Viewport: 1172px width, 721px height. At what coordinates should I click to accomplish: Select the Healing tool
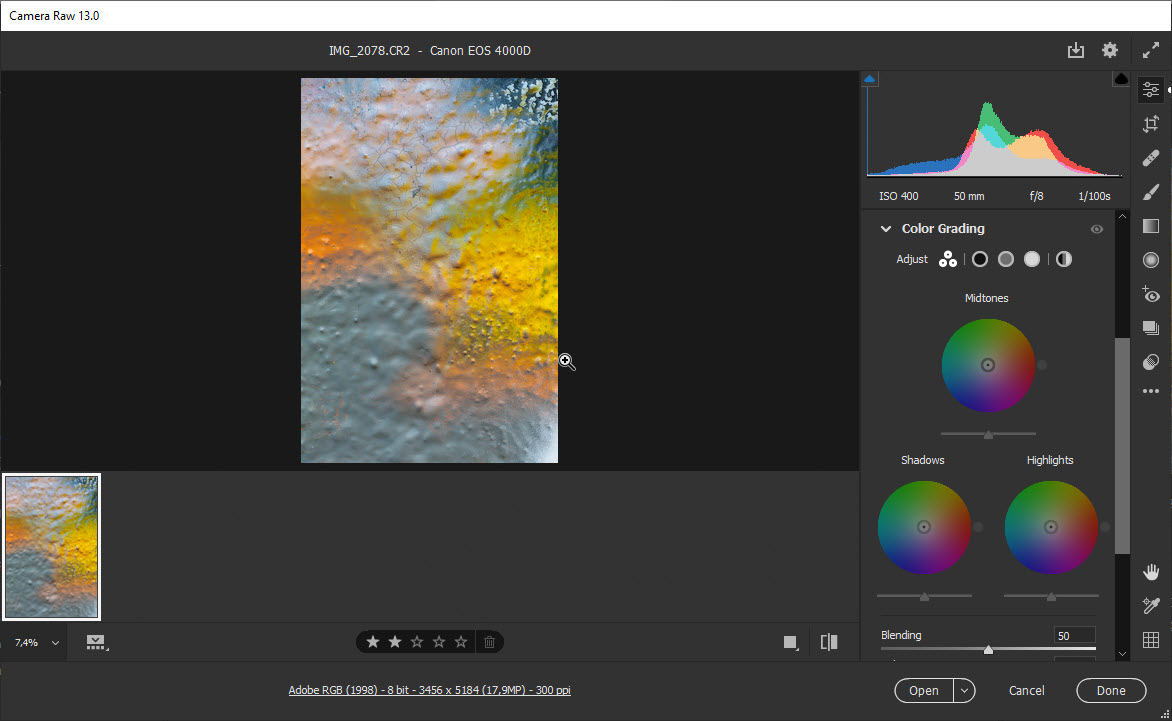tap(1150, 157)
